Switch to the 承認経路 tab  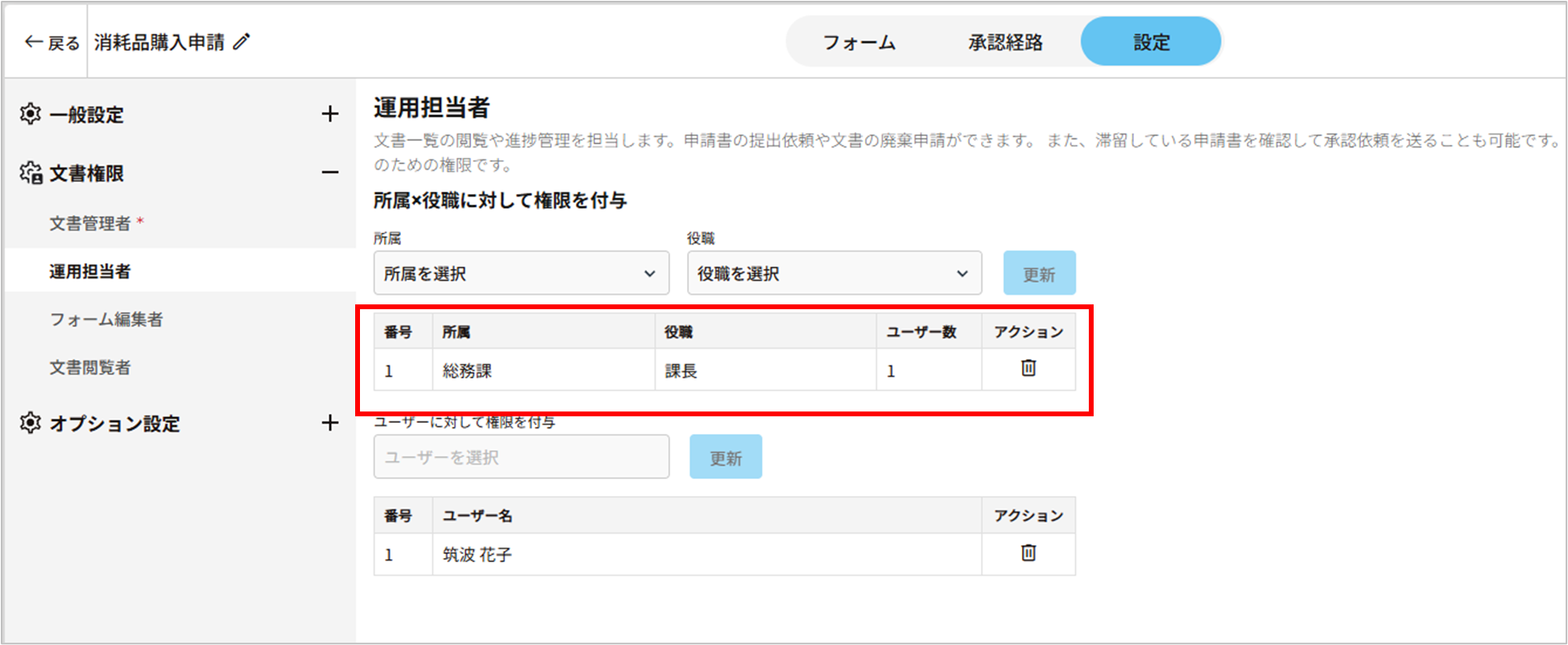[1005, 43]
